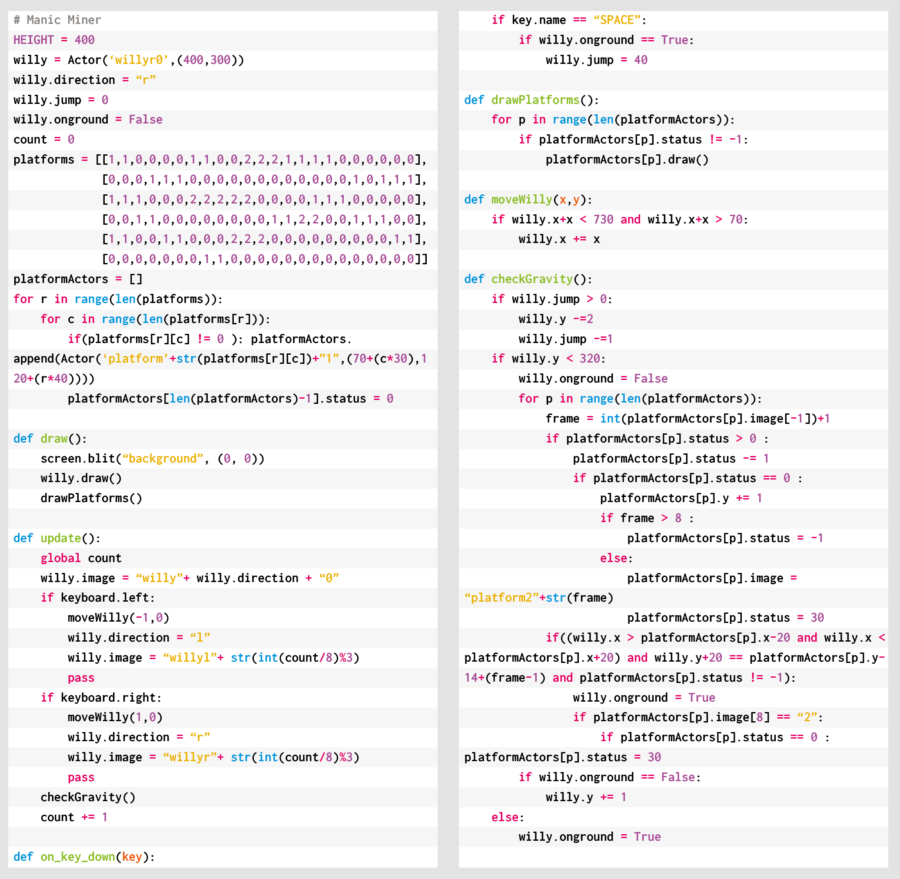Click the 'global count' statement
The width and height of the screenshot is (900, 879).
tap(81, 558)
